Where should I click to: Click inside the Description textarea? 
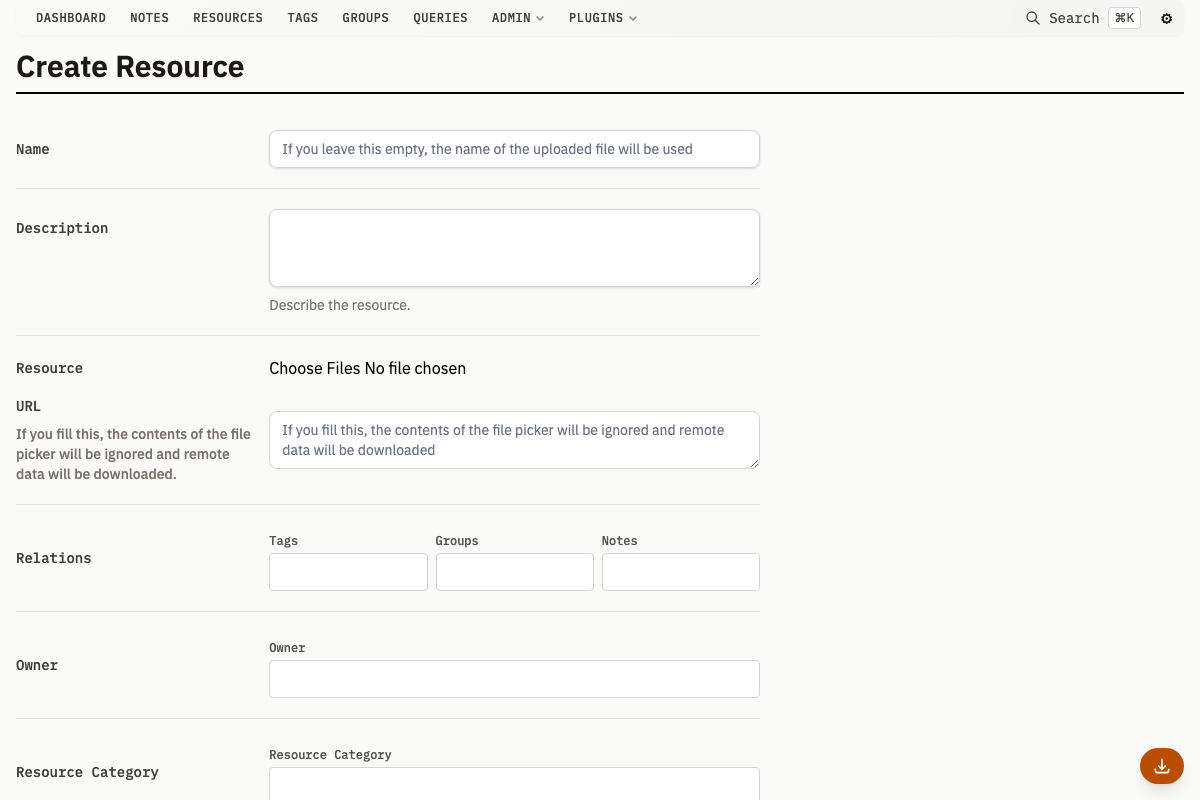tap(514, 247)
